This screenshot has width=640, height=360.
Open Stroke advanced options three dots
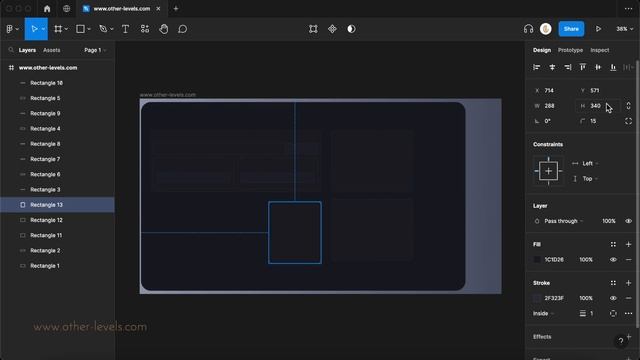tap(629, 313)
